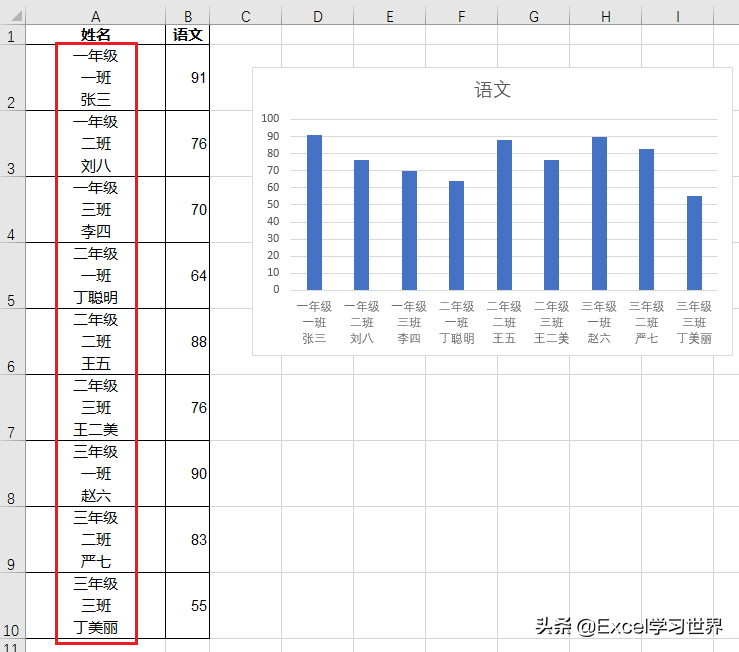
Task: Select row 9 header
Action: [x=13, y=540]
